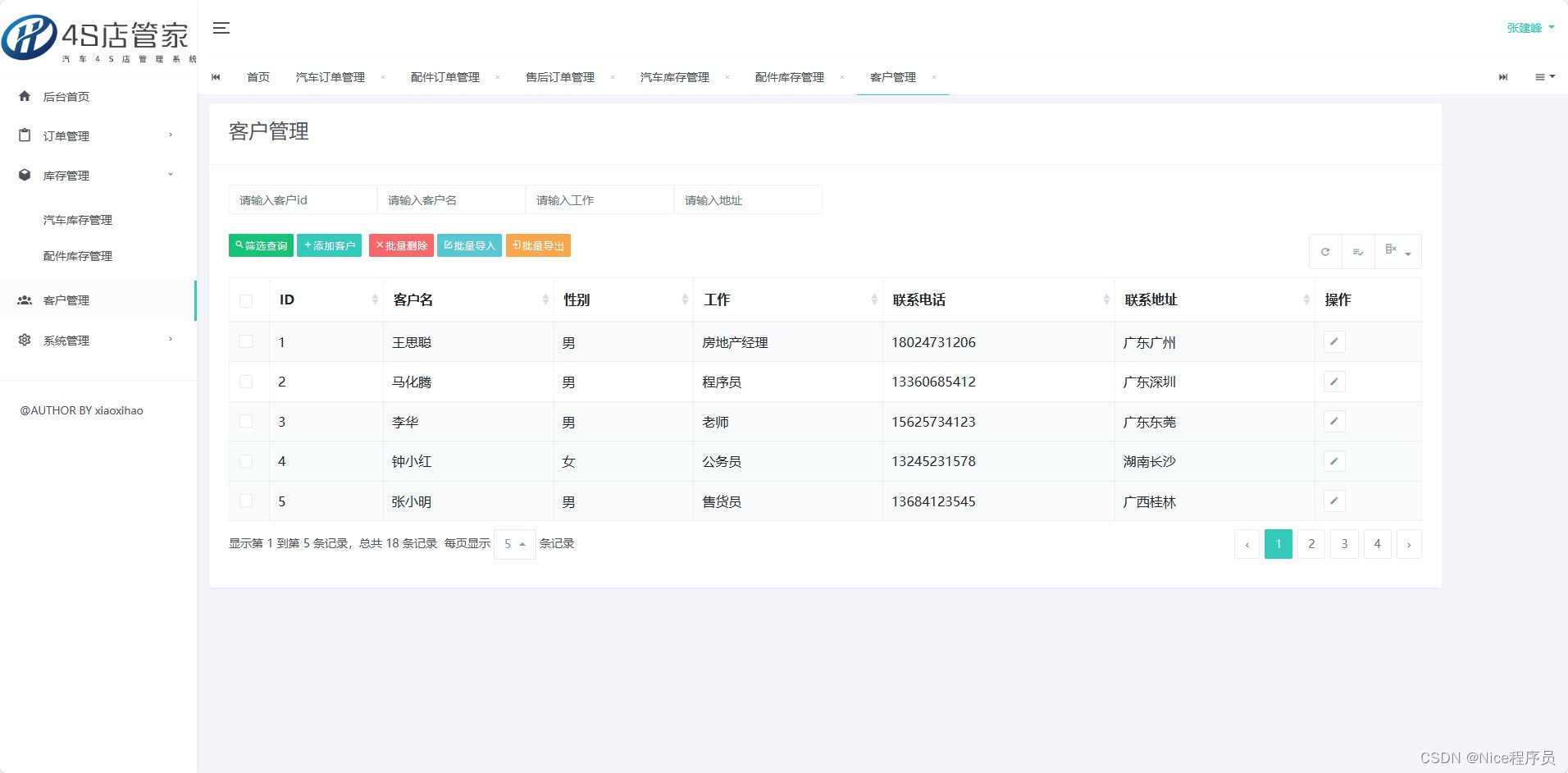Image resolution: width=1568 pixels, height=773 pixels.
Task: Collapse the 库存管理 sidebar menu
Action: (98, 175)
